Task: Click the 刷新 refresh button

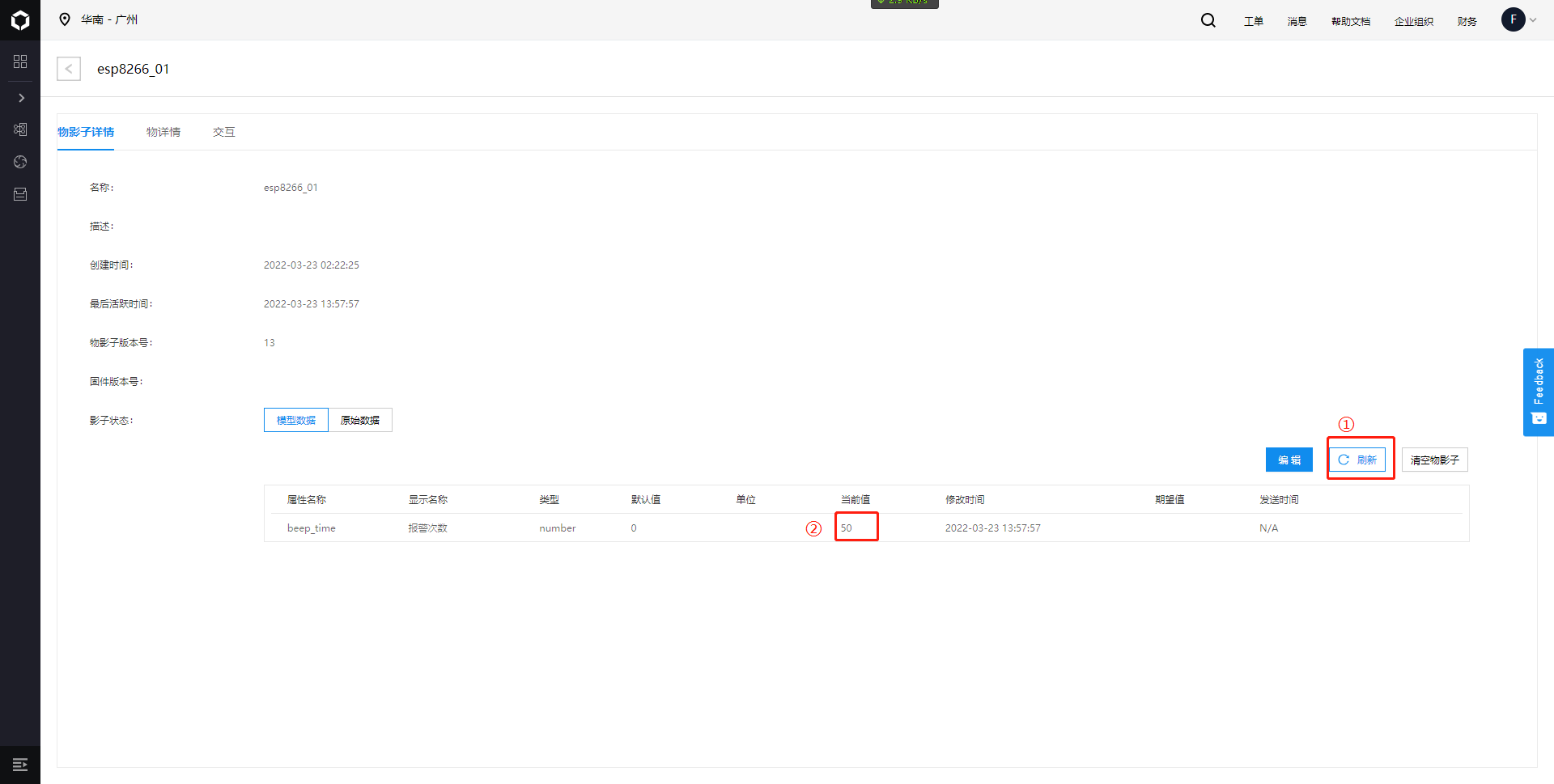Action: point(1357,460)
